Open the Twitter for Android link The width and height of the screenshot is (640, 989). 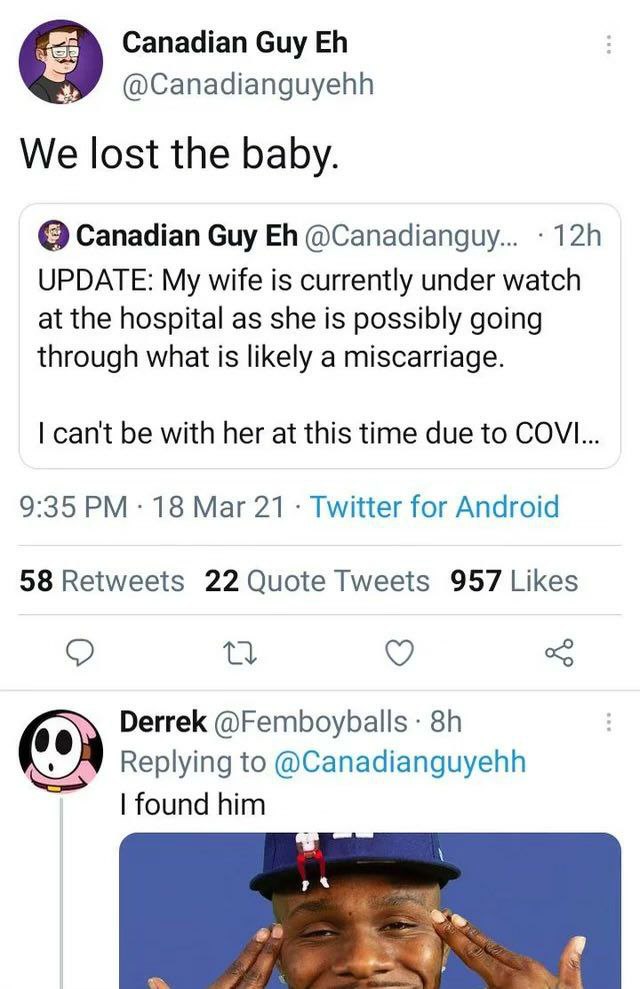click(434, 506)
